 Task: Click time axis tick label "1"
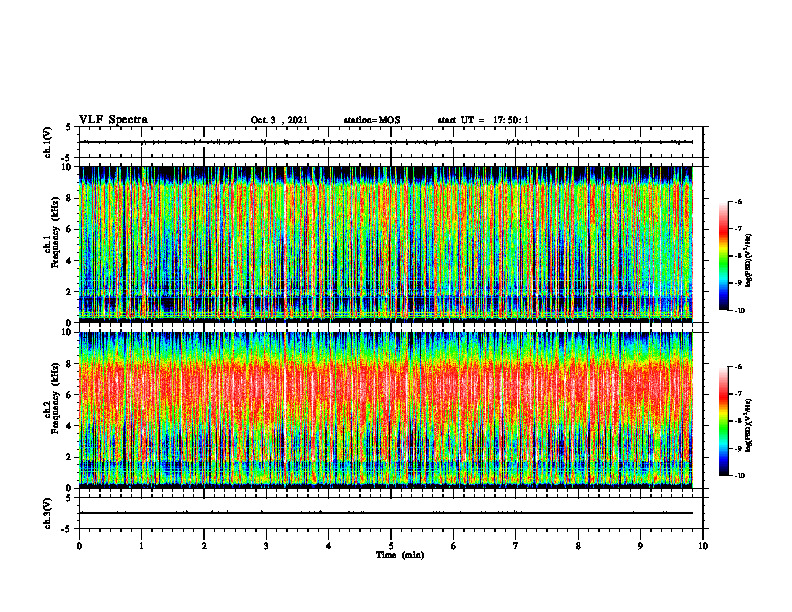pyautogui.click(x=141, y=546)
